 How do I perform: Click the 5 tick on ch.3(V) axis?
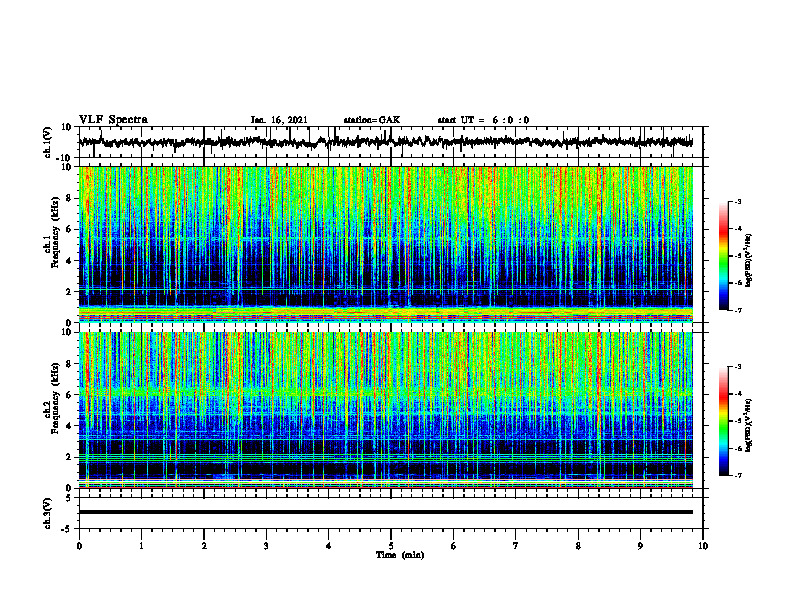click(x=70, y=498)
